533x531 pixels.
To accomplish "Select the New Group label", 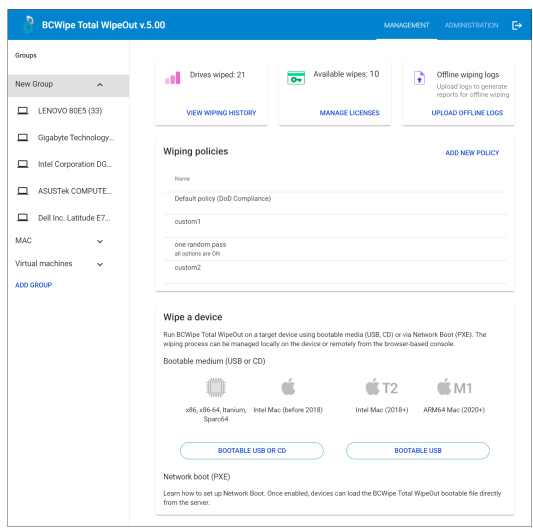I will coord(34,84).
